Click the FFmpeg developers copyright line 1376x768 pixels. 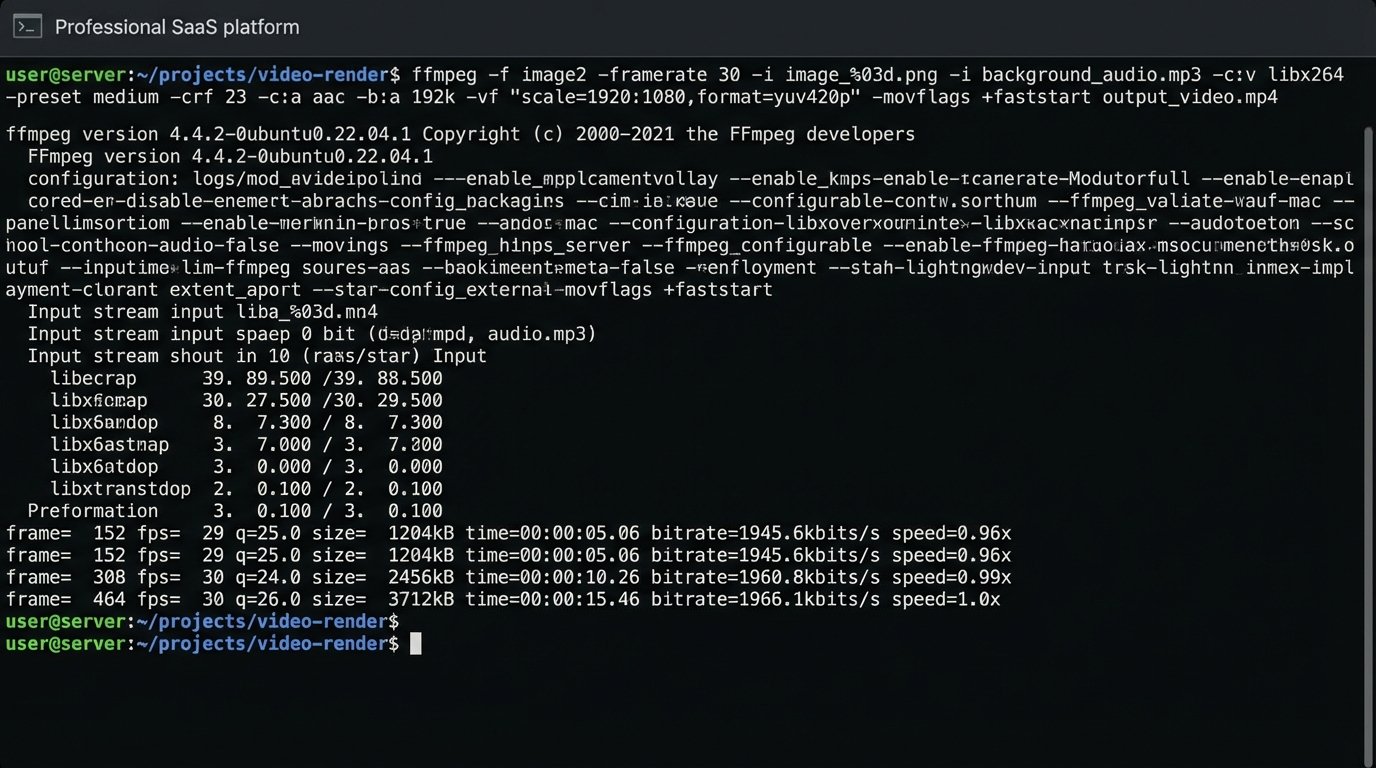click(460, 134)
